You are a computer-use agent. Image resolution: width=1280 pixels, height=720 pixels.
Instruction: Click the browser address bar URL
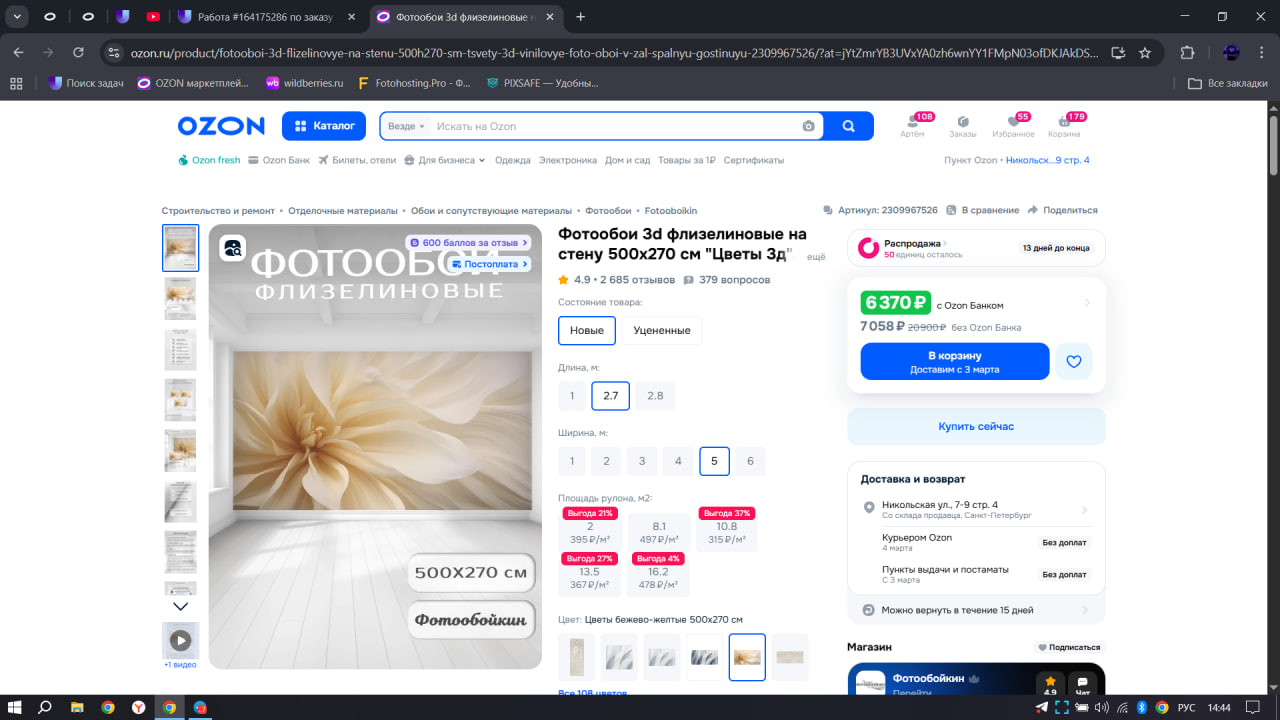[615, 53]
